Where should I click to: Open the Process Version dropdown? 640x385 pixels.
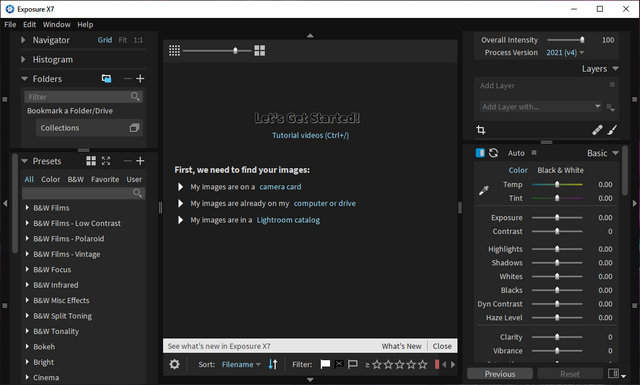[x=565, y=53]
